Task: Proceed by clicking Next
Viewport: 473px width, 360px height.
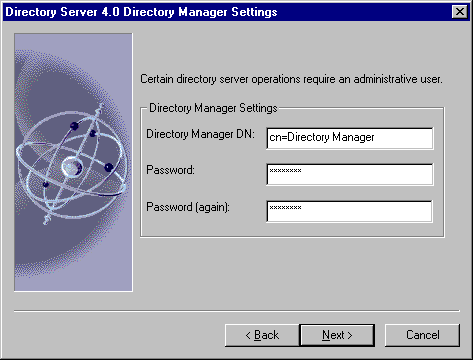Action: (x=337, y=335)
